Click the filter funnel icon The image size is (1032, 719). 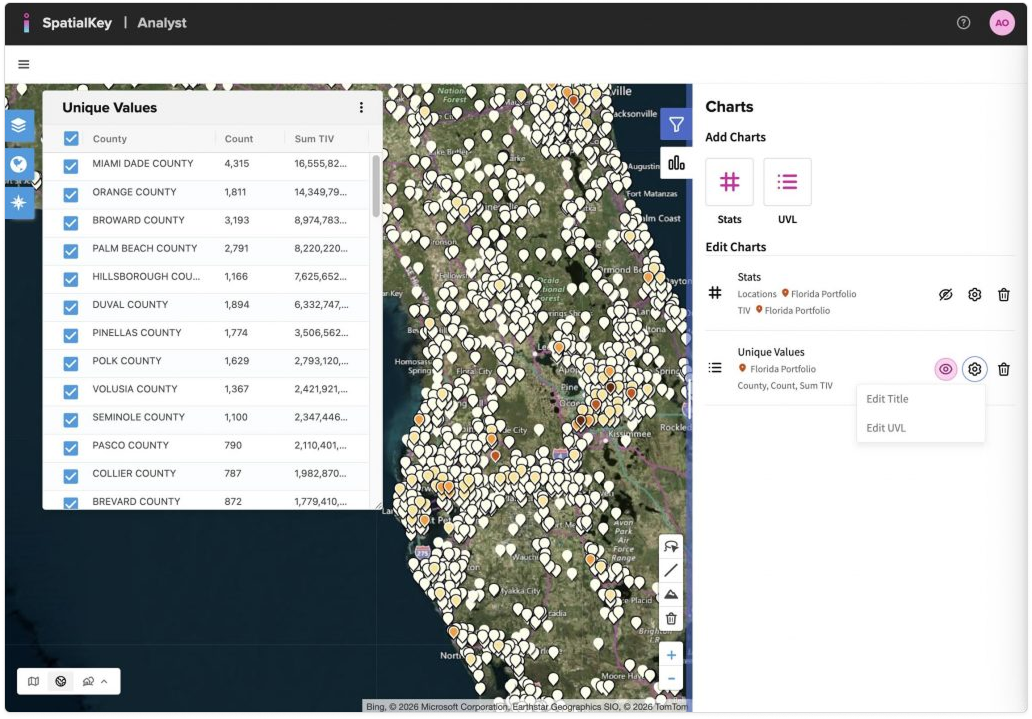tap(676, 124)
